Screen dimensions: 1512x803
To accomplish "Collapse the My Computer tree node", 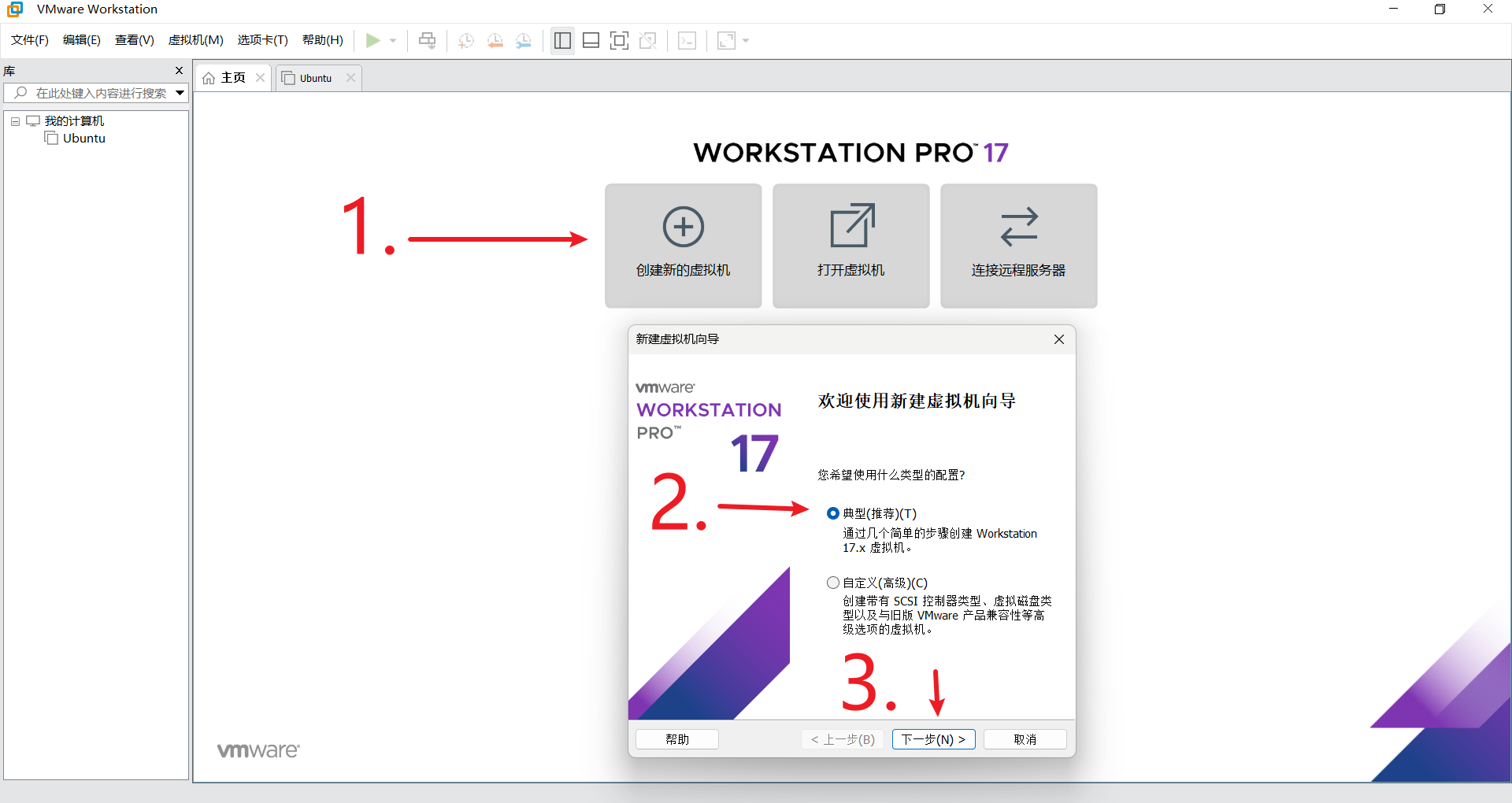I will point(15,121).
